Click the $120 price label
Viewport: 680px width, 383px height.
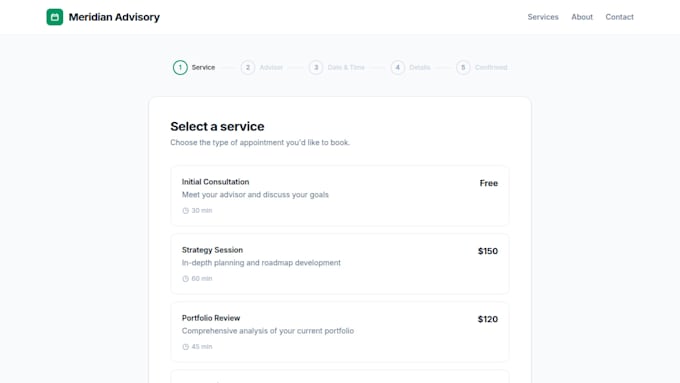(x=487, y=319)
